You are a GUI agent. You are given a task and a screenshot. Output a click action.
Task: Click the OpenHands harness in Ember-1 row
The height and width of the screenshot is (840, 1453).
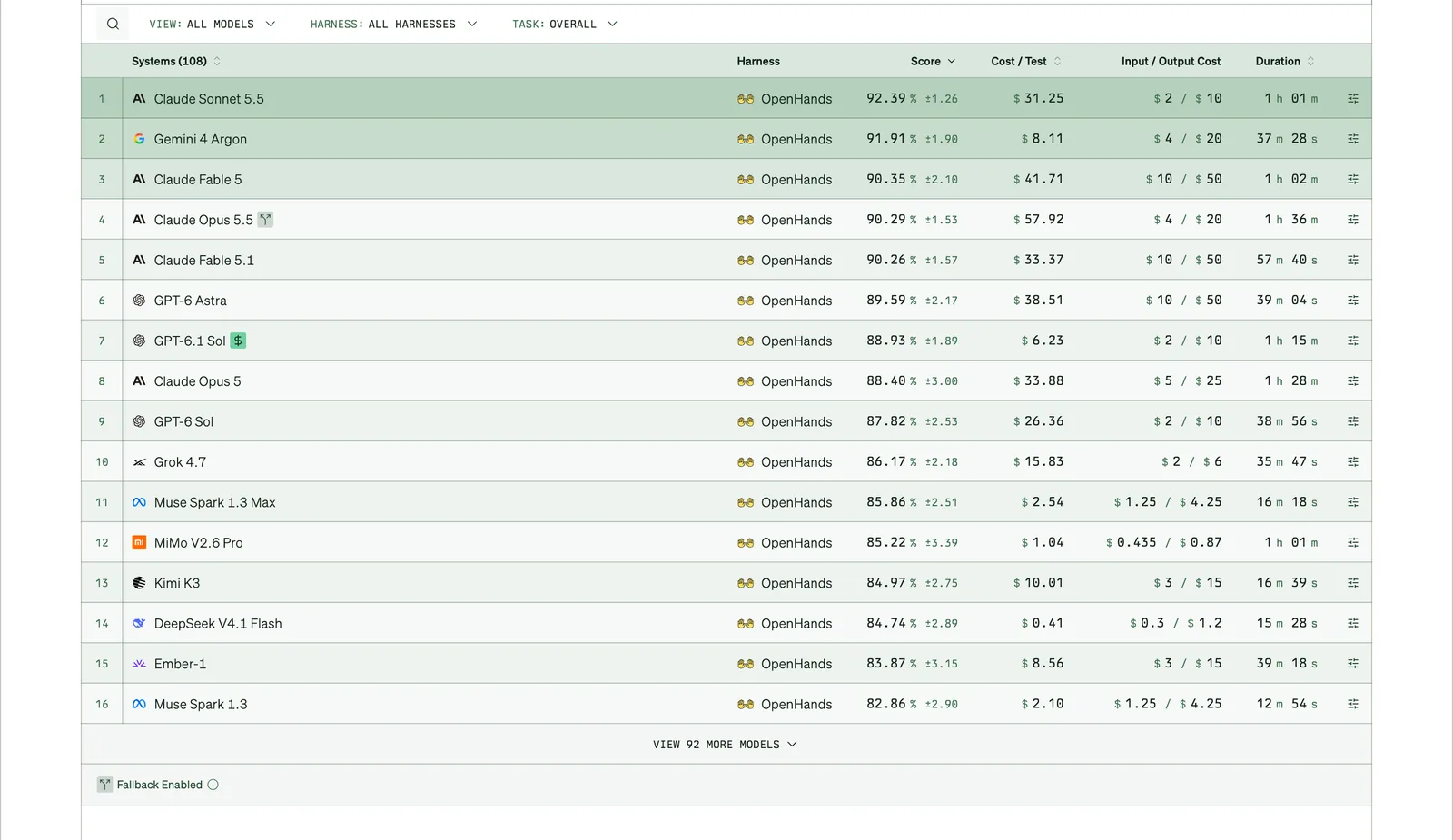click(x=785, y=664)
